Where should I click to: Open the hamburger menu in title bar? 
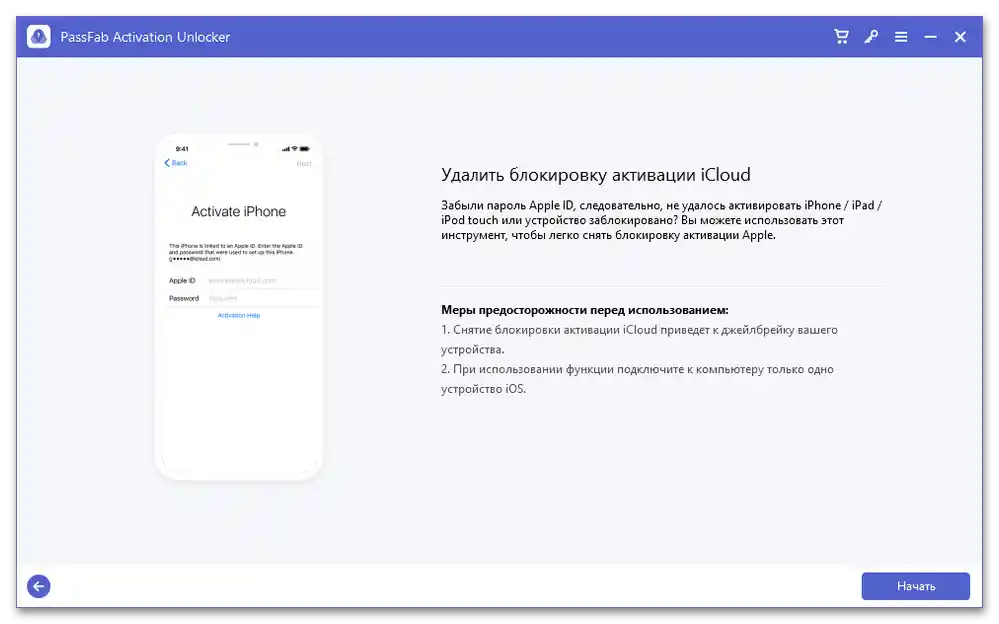click(x=901, y=37)
